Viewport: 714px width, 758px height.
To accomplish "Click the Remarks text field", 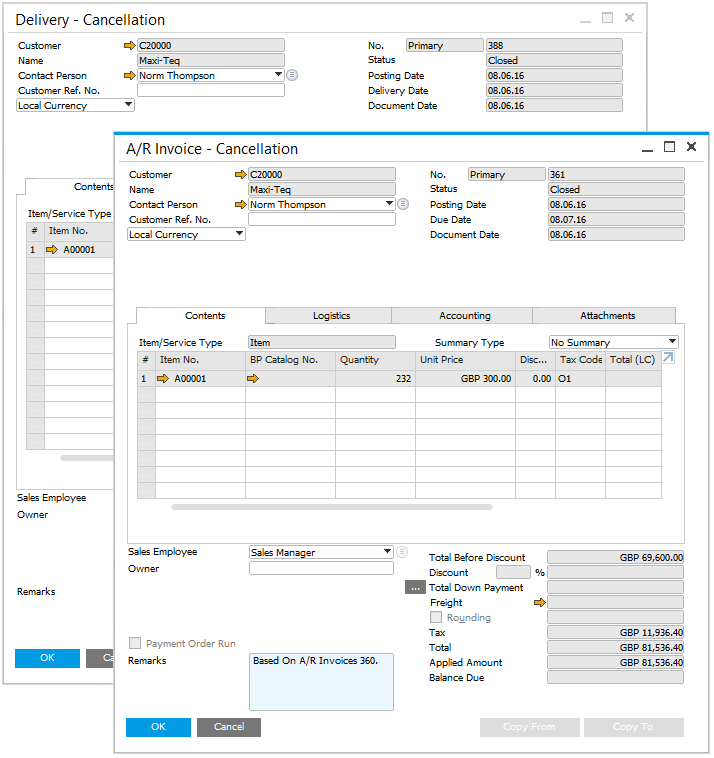I will click(321, 682).
